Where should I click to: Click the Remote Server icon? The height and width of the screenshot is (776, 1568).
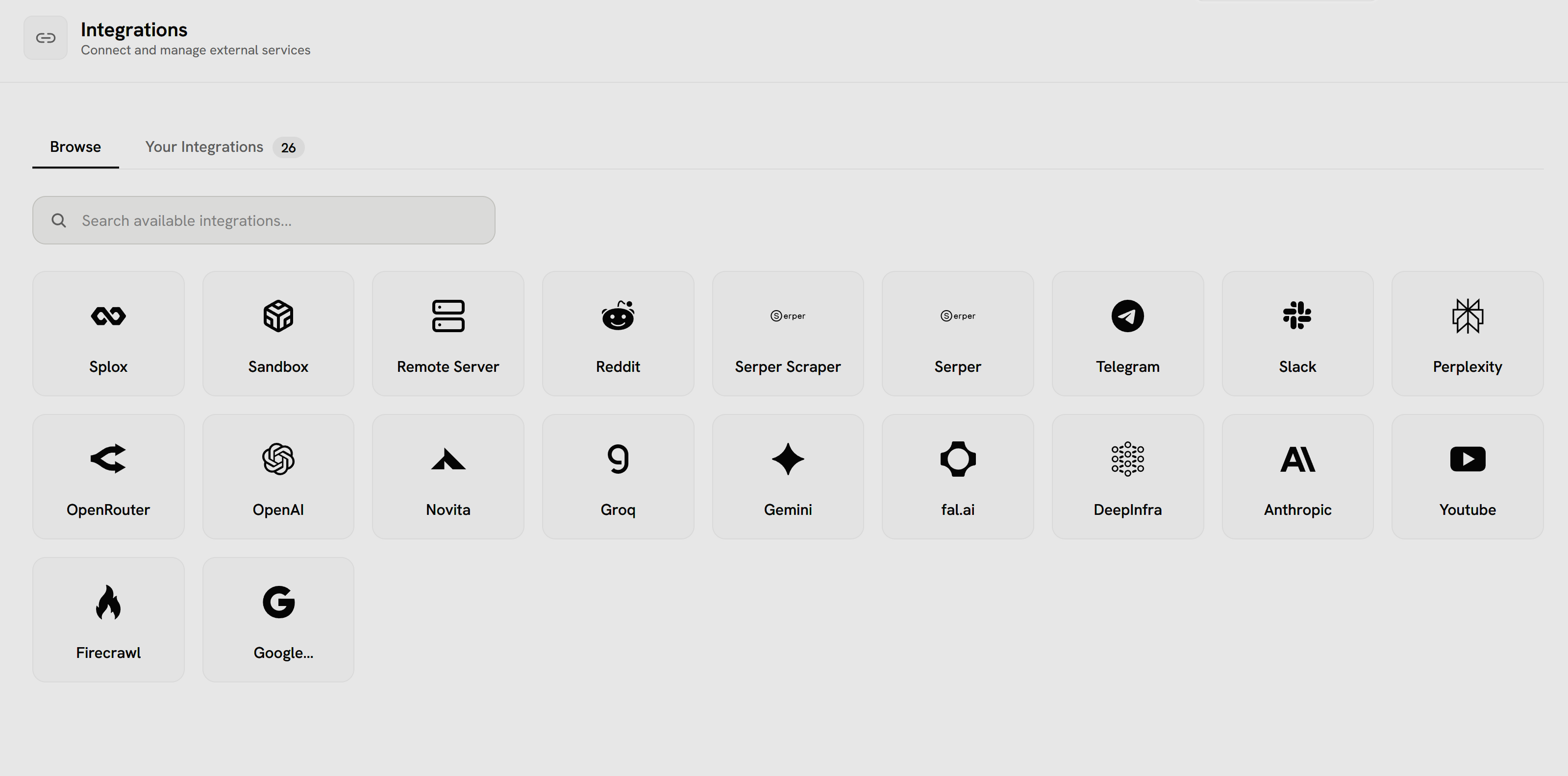click(448, 315)
